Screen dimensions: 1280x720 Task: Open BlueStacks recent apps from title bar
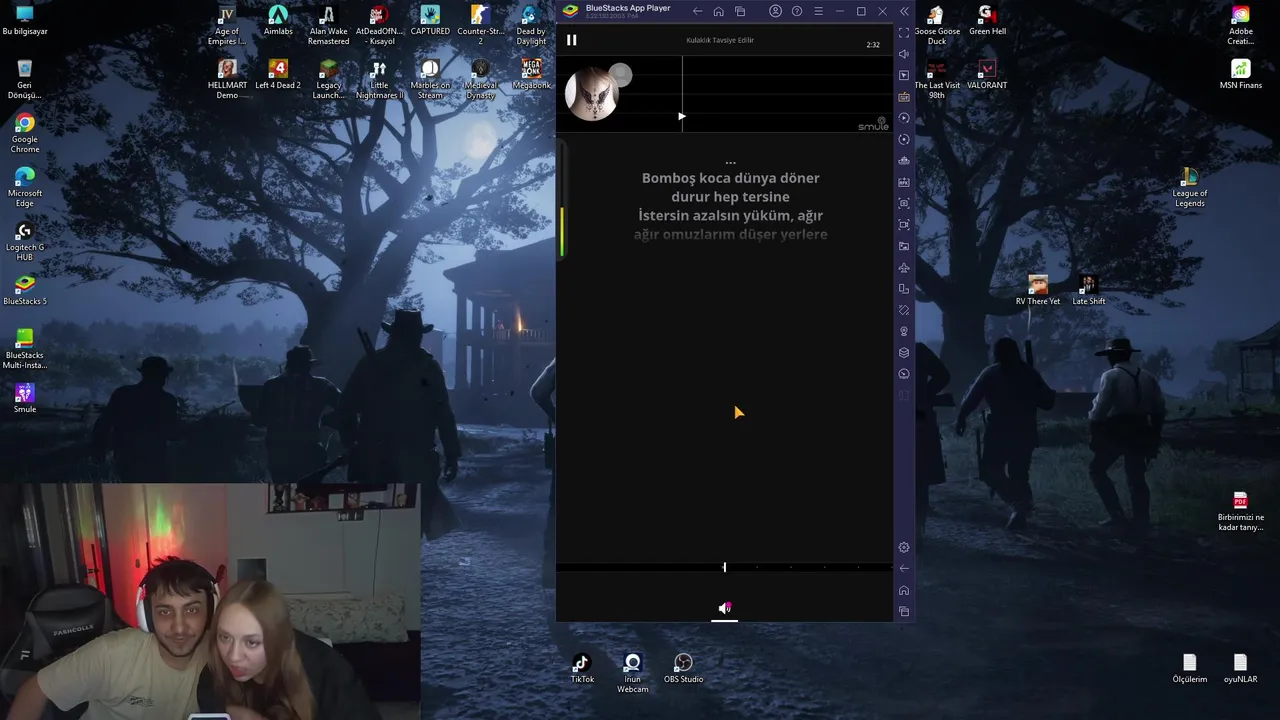(740, 11)
